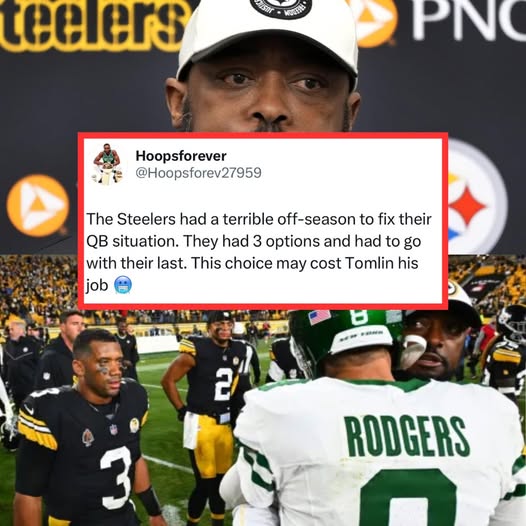Click the round badge on white cap
526x526 pixels.
pyautogui.click(x=280, y=7)
